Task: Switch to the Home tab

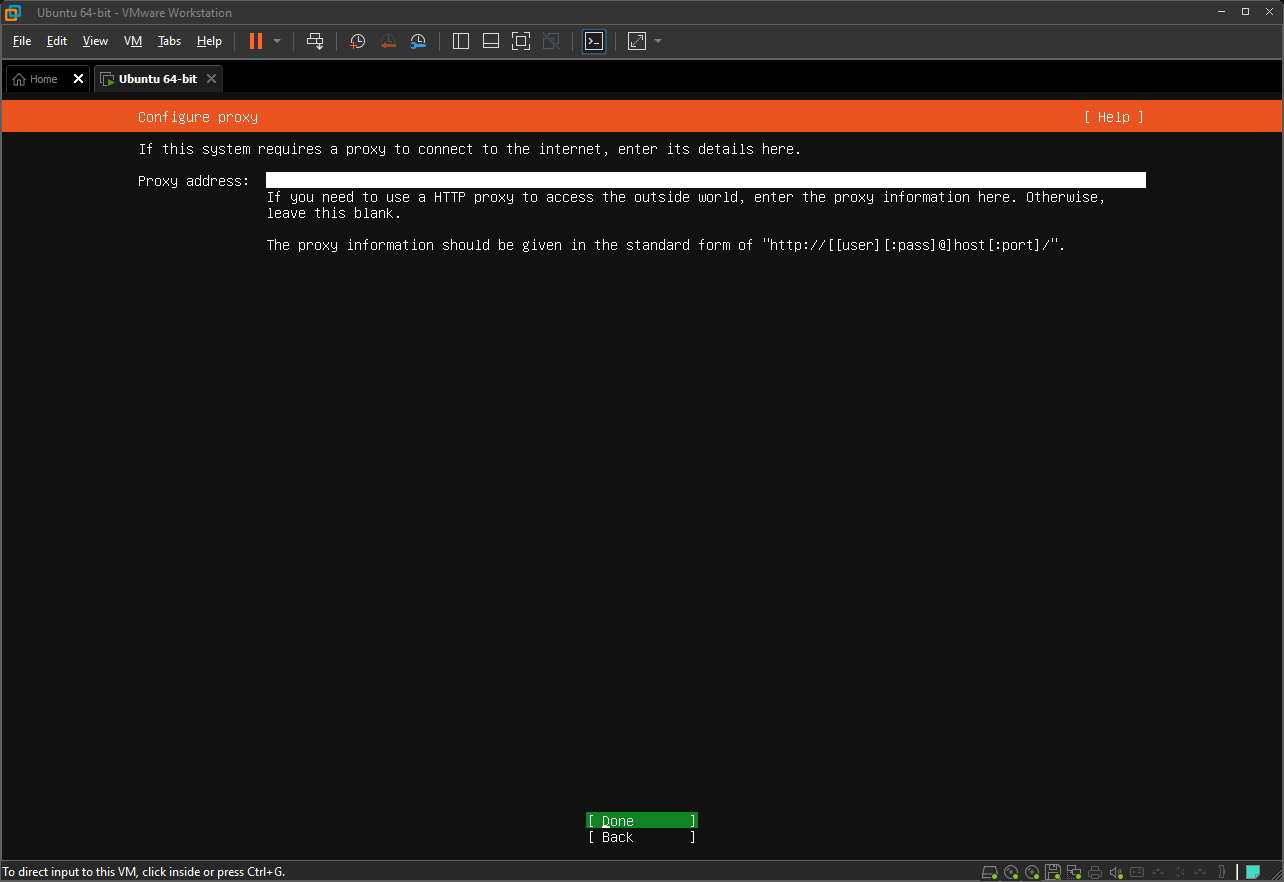Action: click(x=36, y=79)
